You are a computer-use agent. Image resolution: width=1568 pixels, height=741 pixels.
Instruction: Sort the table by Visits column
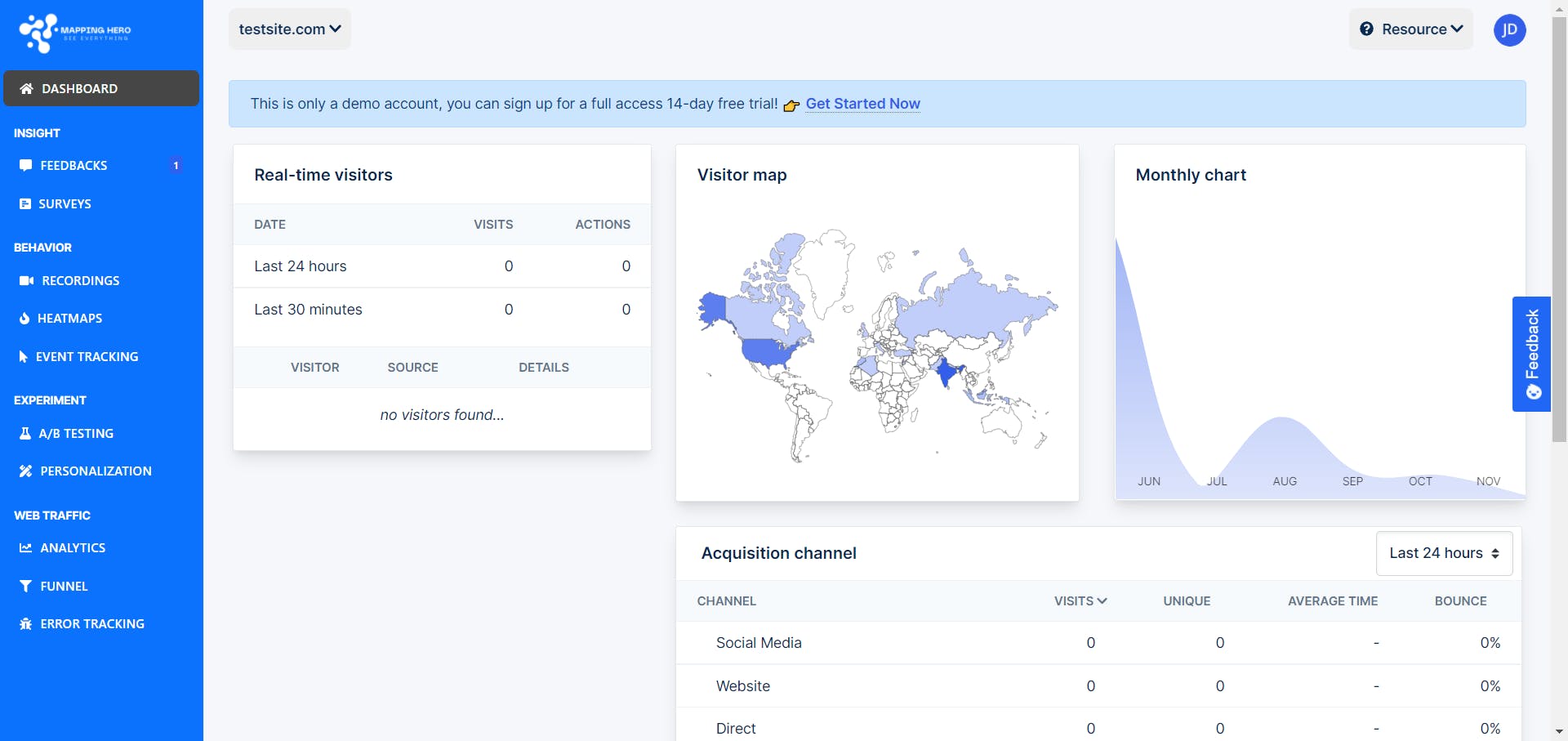tap(1080, 600)
